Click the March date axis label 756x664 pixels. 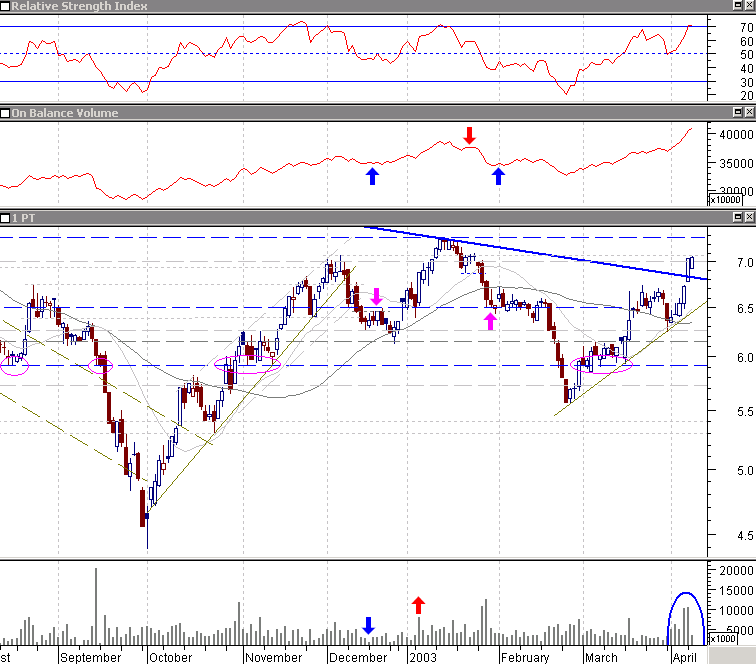pos(601,658)
